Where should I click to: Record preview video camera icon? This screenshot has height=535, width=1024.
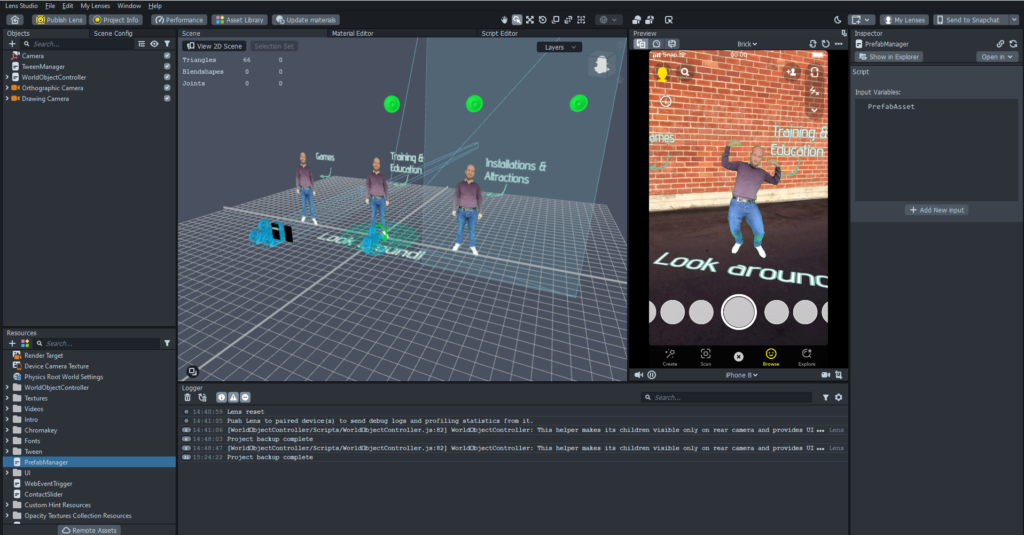pyautogui.click(x=825, y=375)
